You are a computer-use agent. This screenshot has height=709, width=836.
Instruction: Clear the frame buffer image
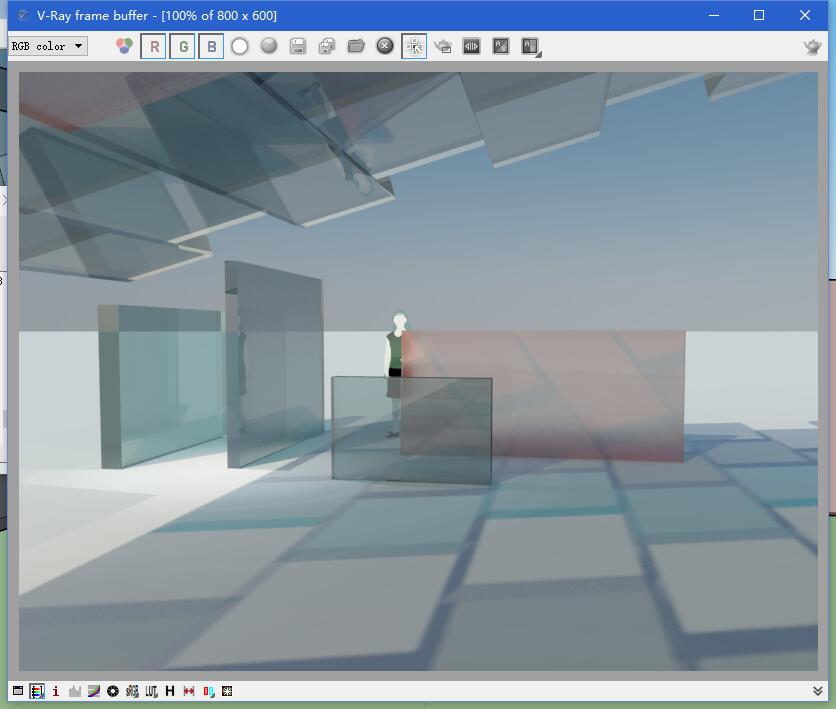(384, 46)
